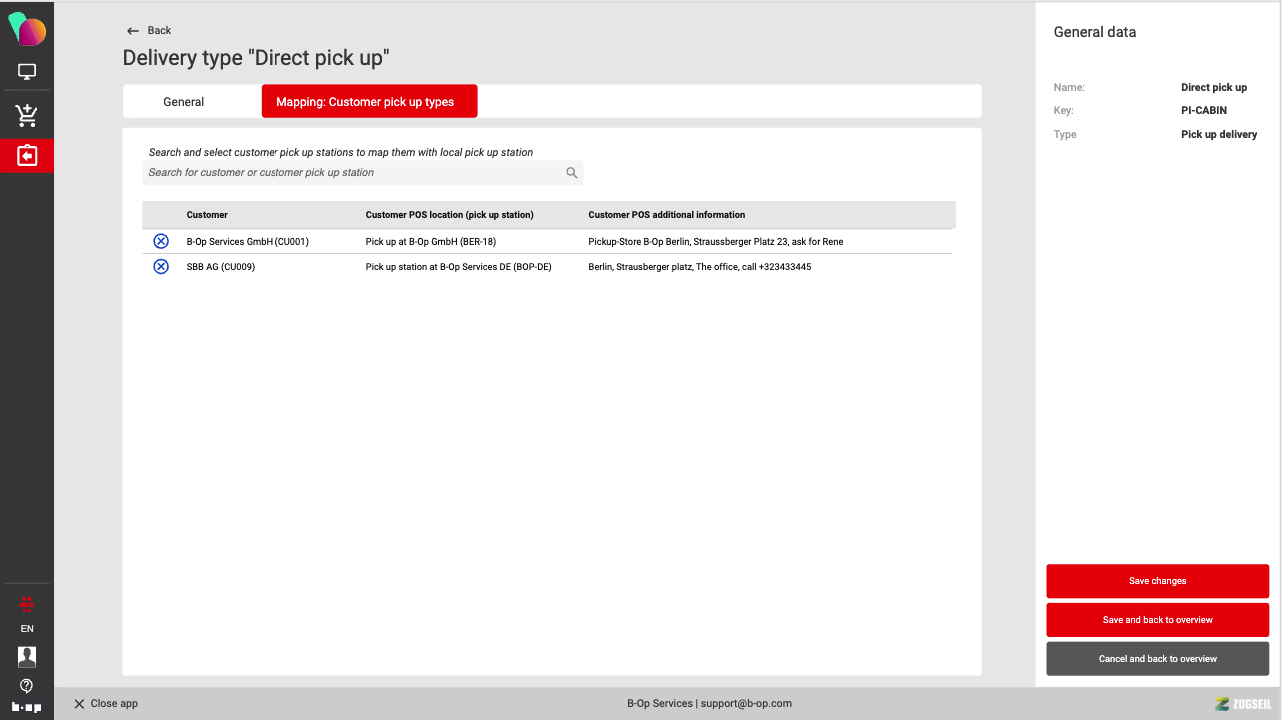Screen dimensions: 1282x720
Task: Click the b-op logo at sidebar bottom
Action: [27, 707]
